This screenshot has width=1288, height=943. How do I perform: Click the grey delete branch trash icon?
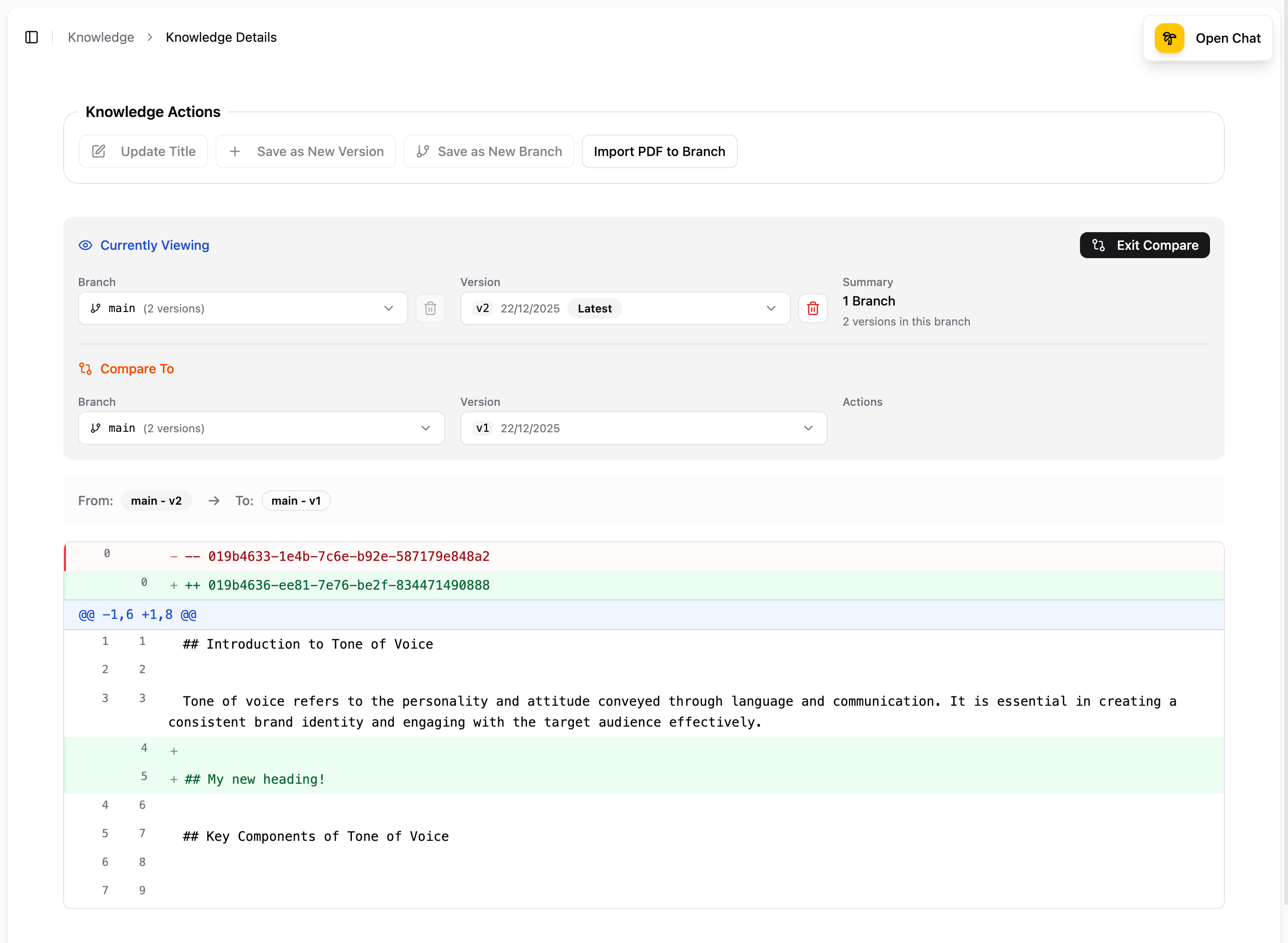tap(429, 308)
